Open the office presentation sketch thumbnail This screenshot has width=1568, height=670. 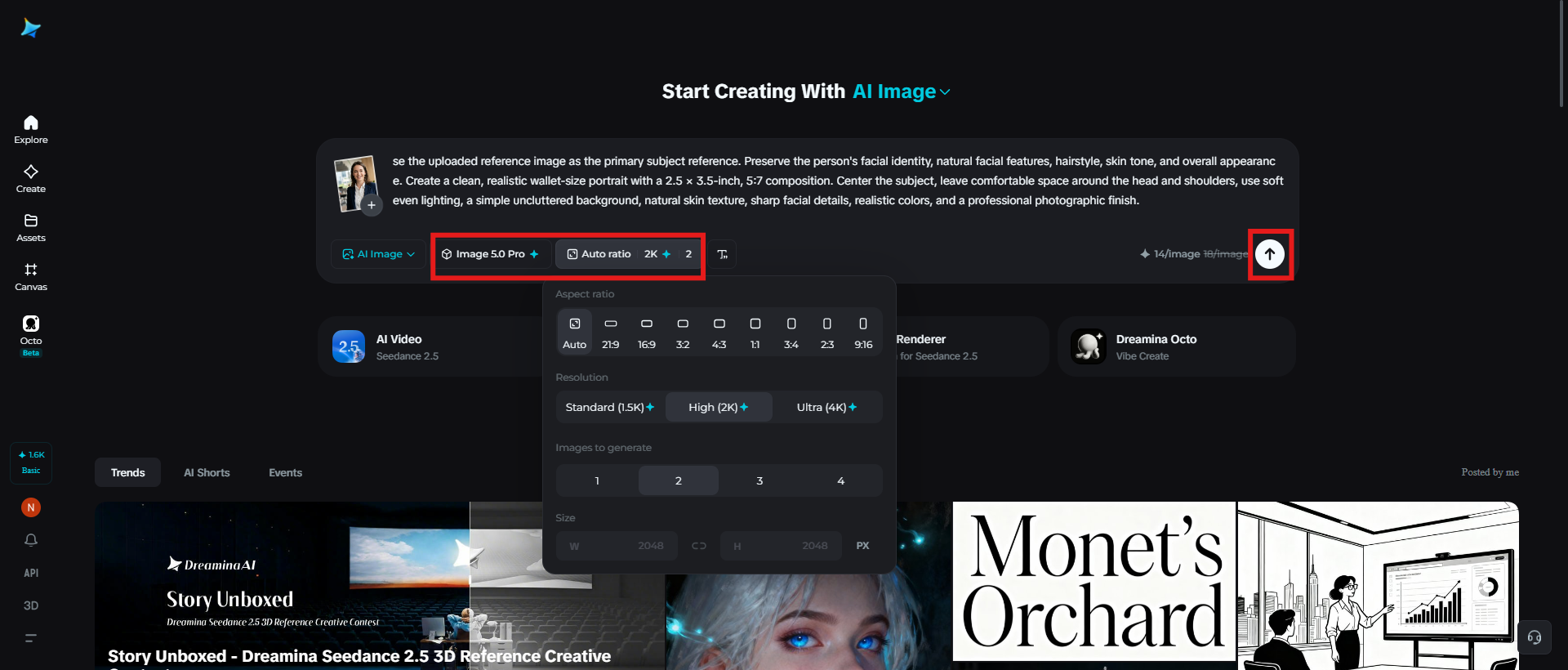point(1378,586)
